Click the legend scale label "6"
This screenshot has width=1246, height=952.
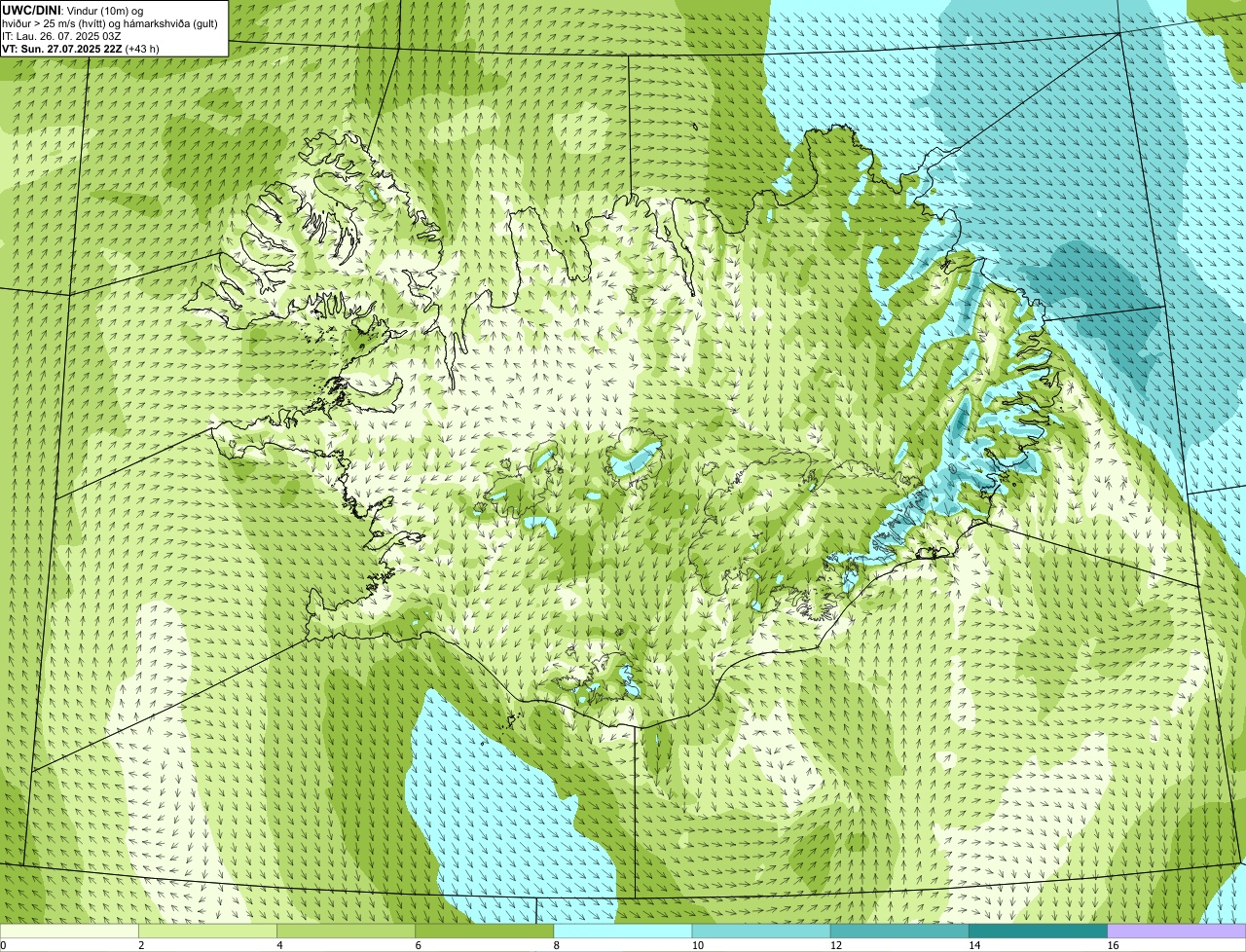click(x=418, y=945)
